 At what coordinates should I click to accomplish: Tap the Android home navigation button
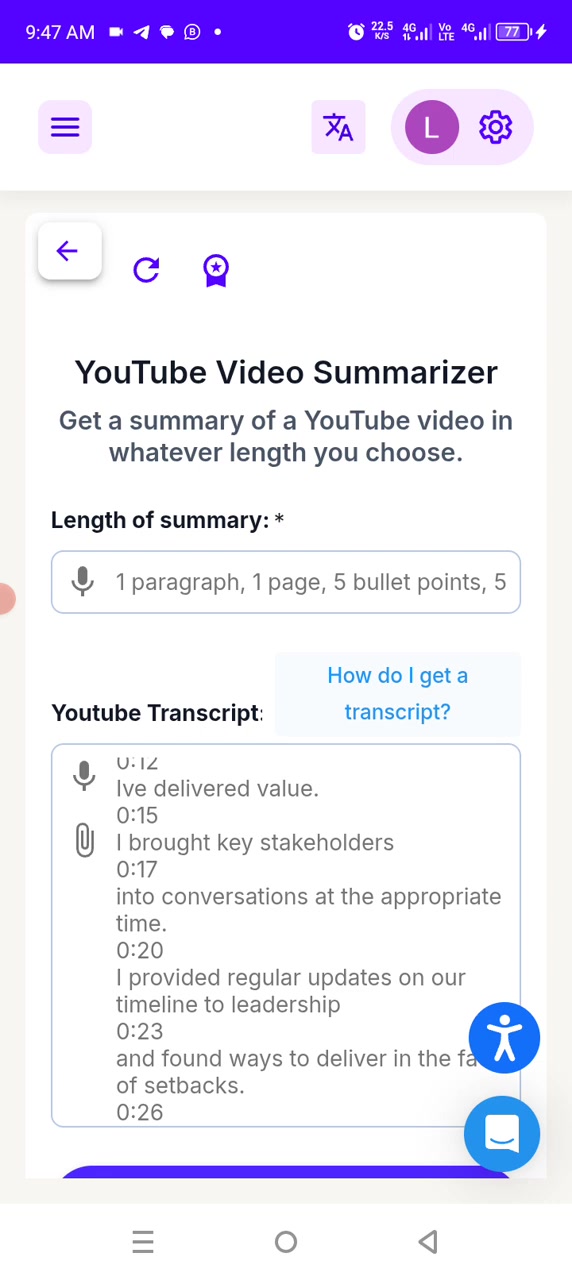pyautogui.click(x=286, y=1242)
